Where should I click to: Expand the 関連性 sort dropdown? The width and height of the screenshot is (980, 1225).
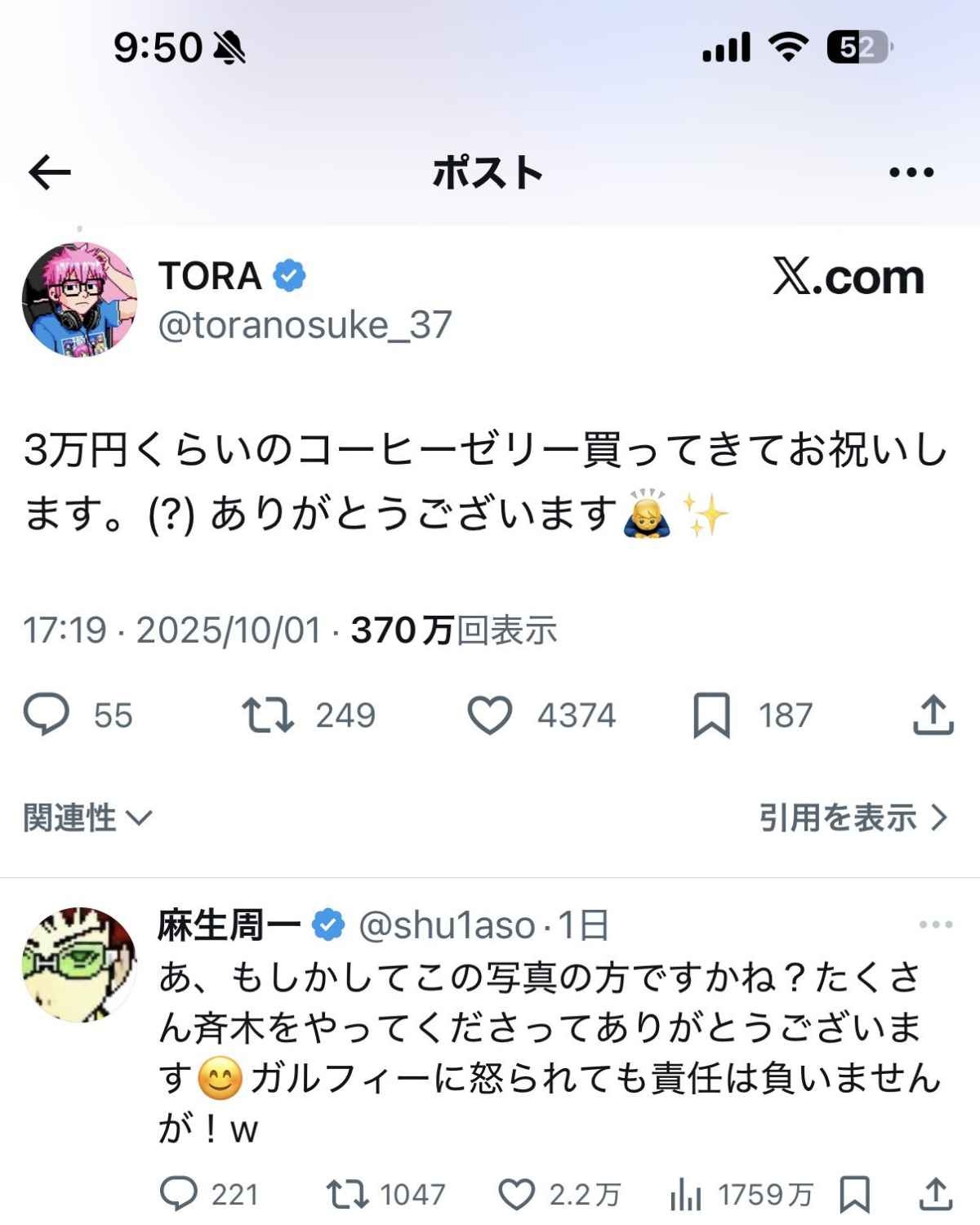point(88,817)
